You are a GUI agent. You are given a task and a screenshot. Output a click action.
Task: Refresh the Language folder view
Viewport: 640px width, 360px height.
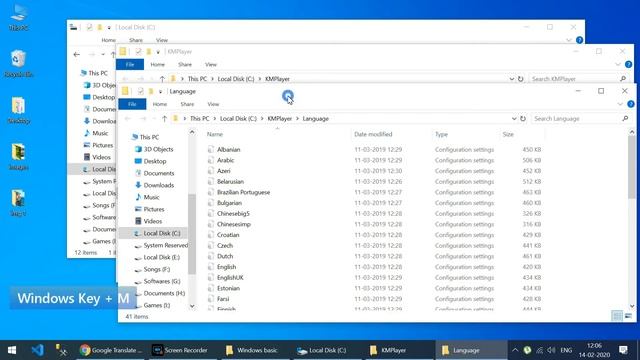[x=523, y=119]
